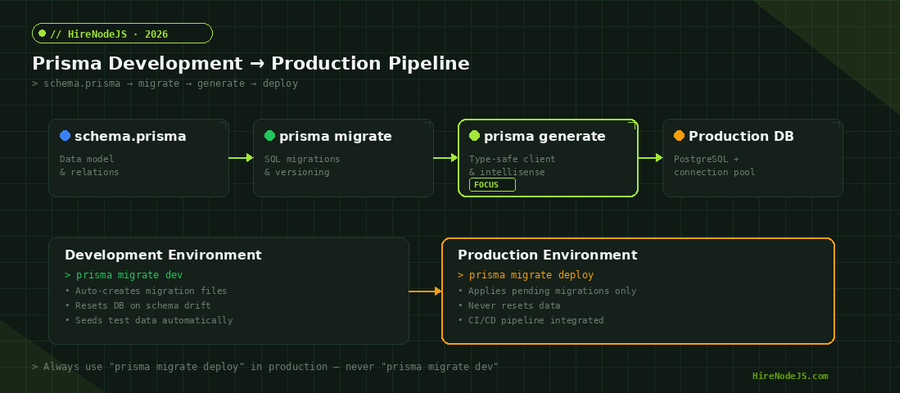Click 'Resets DB on schema drift' bullet
900x393 pixels.
(138, 306)
